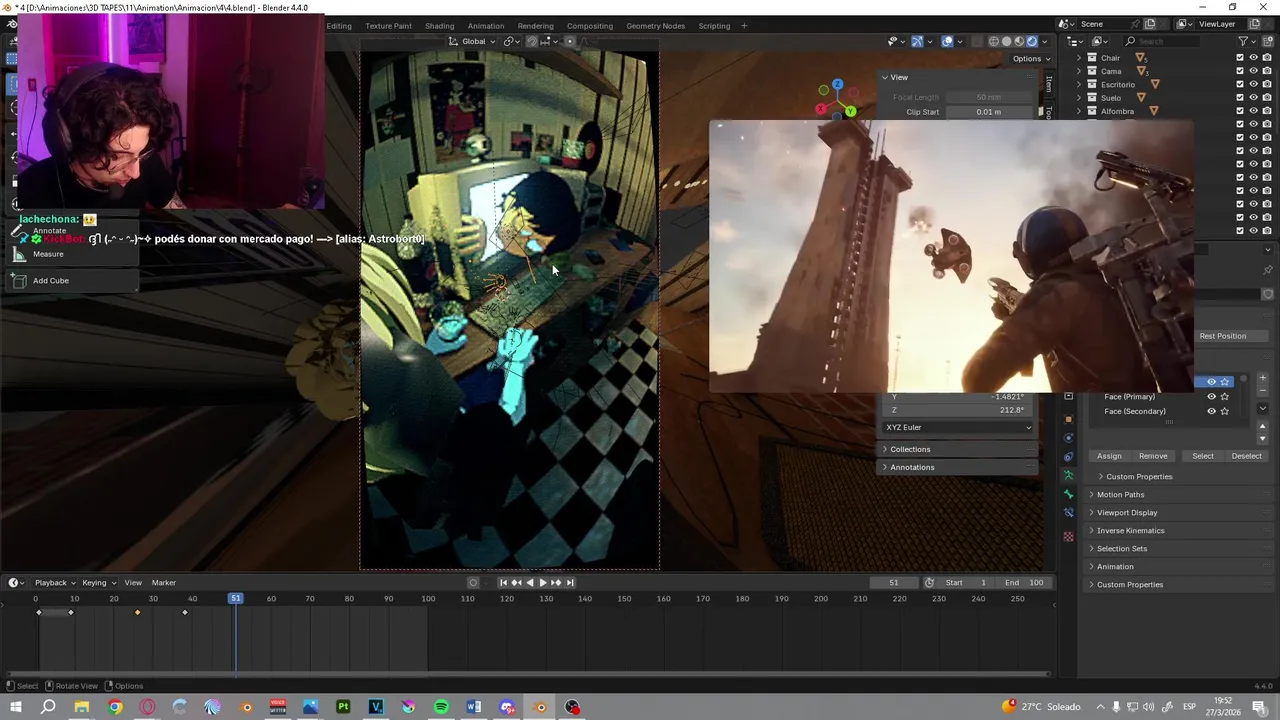Click the snap magnet icon
The width and height of the screenshot is (1280, 720).
(531, 41)
